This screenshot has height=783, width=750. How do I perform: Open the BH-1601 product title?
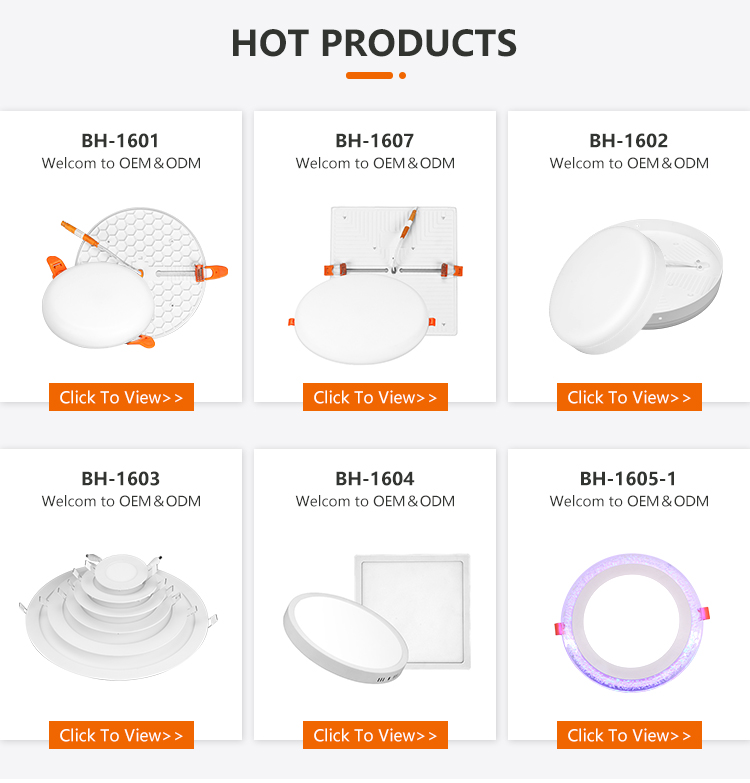[x=120, y=141]
